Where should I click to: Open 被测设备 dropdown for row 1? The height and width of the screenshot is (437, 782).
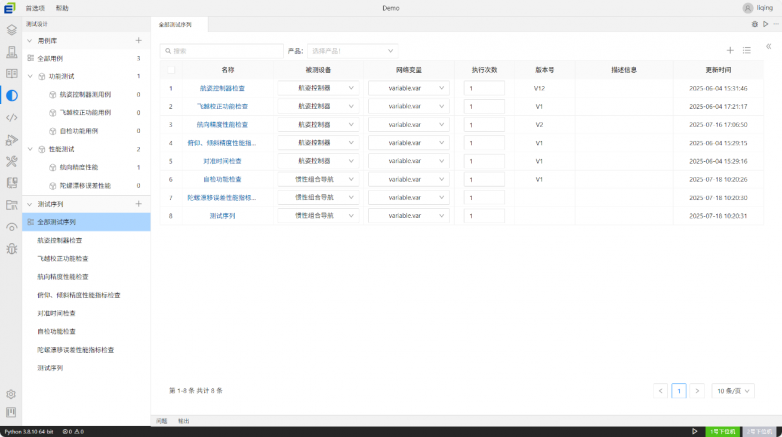pyautogui.click(x=318, y=88)
